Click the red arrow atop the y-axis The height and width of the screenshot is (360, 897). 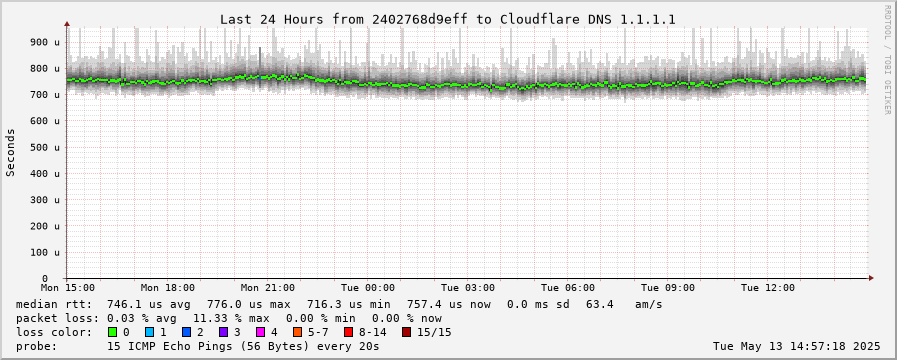tap(67, 24)
